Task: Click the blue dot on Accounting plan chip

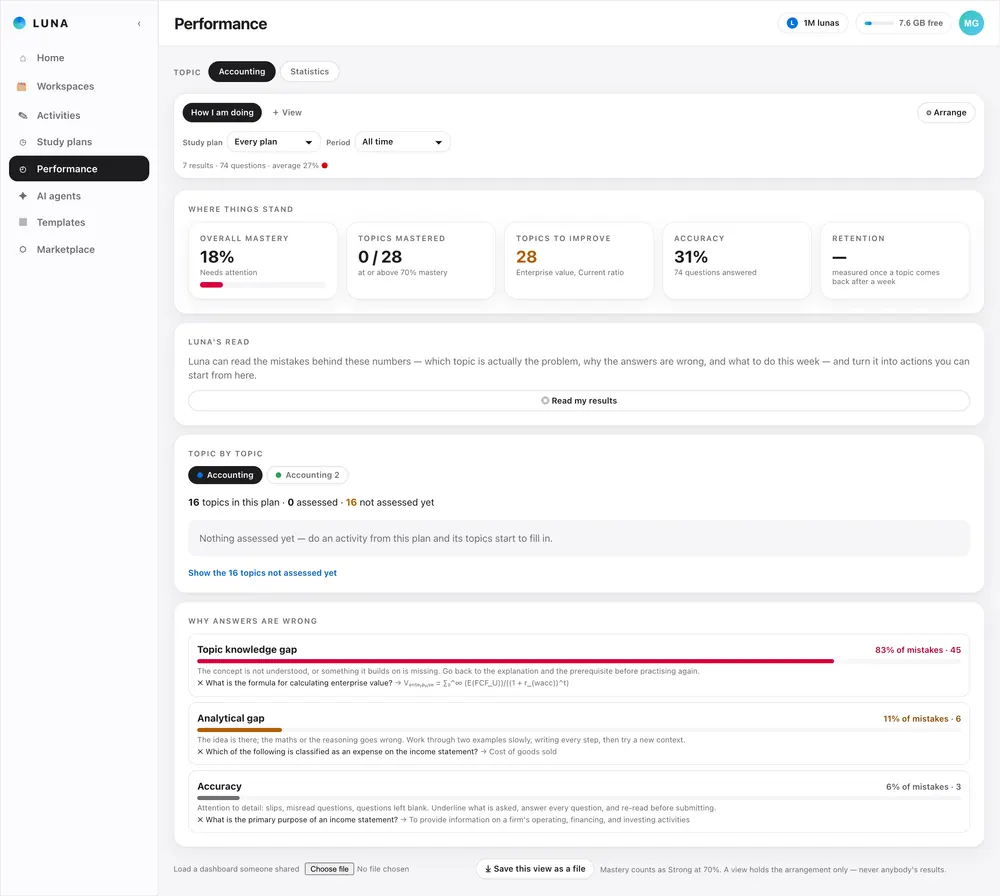Action: click(x=200, y=475)
